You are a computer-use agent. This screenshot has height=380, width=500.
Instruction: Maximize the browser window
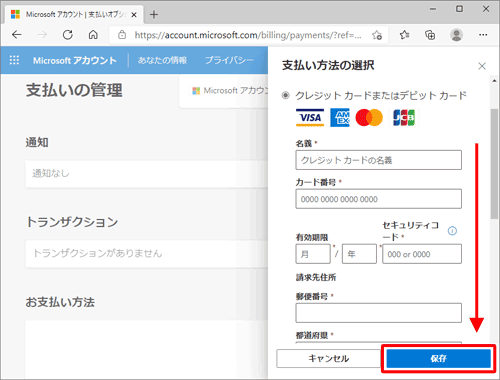(459, 9)
